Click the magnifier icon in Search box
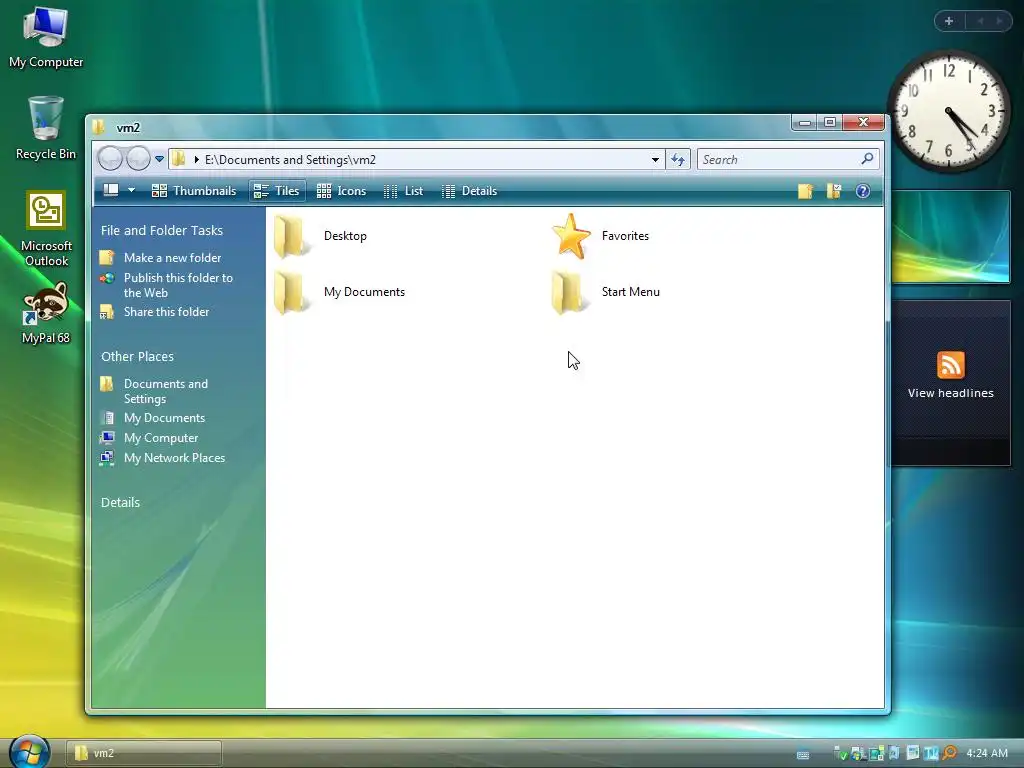1024x768 pixels. coord(867,159)
